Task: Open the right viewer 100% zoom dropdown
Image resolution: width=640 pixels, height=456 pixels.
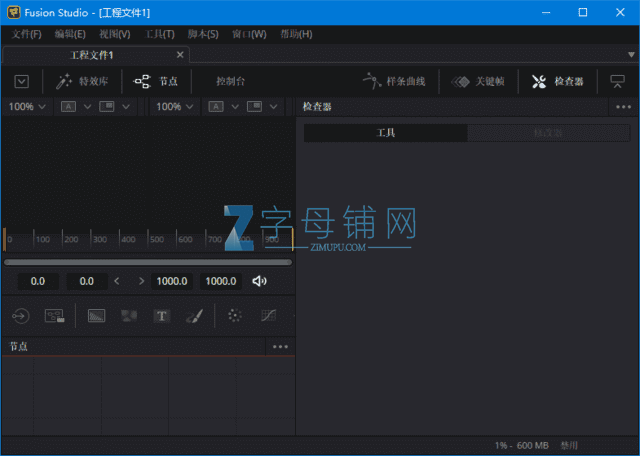Action: click(x=175, y=106)
